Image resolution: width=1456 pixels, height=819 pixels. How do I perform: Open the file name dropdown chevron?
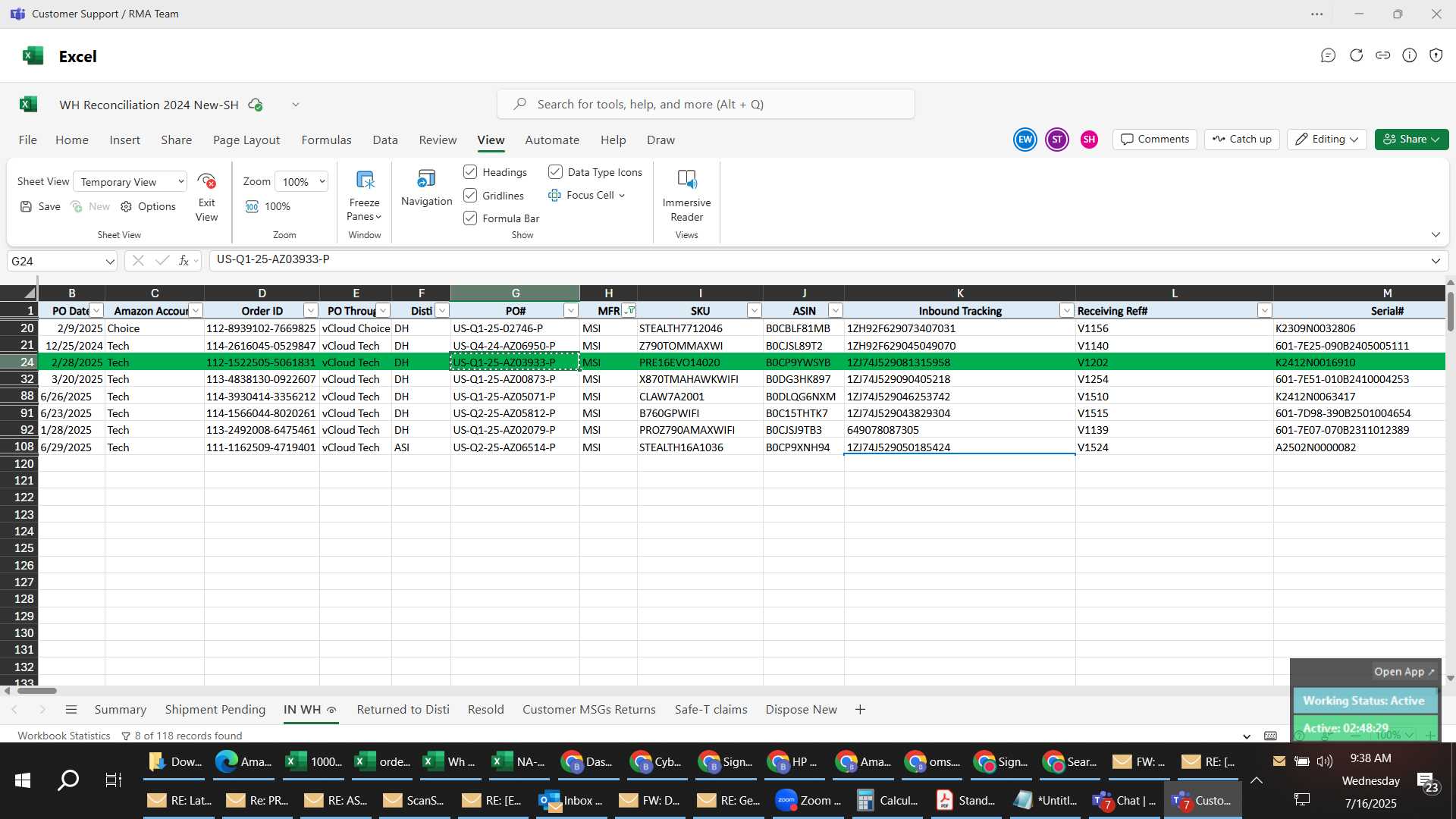click(296, 105)
